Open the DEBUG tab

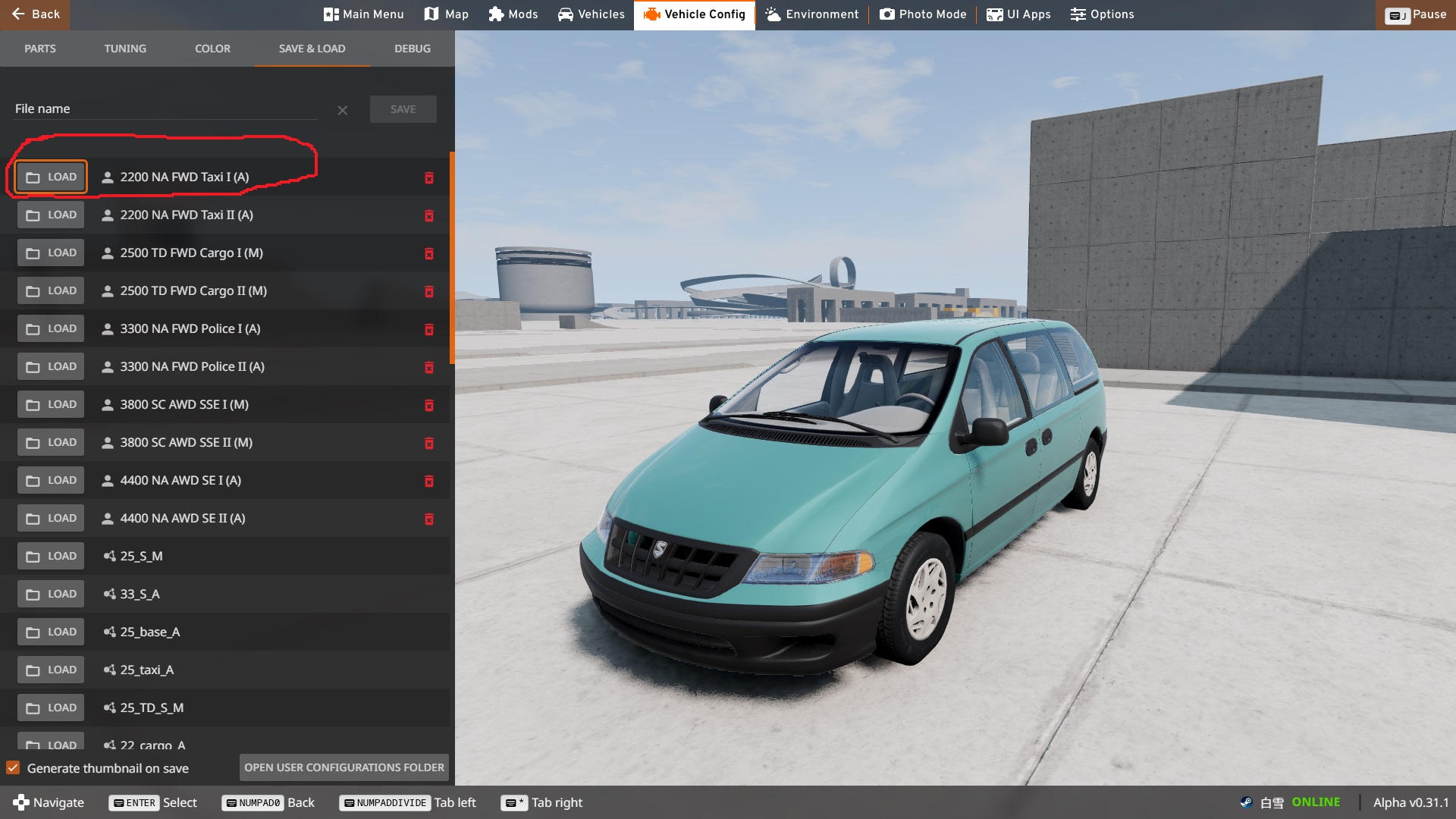coord(412,49)
